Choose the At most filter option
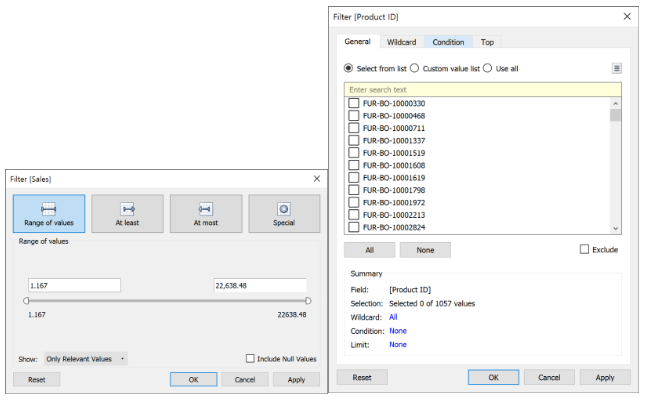Screen dimensions: 648x404 click(206, 214)
